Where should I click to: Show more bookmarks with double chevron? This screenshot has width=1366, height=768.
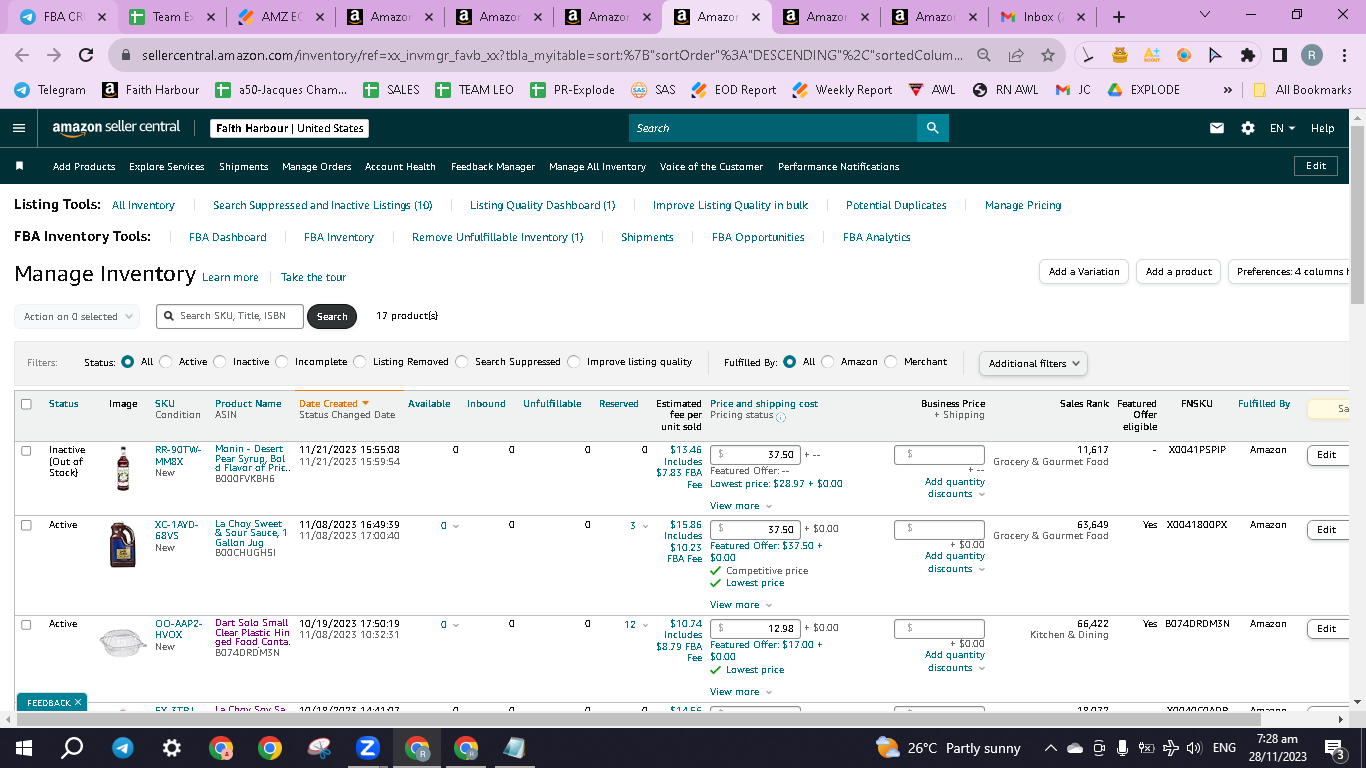point(1228,89)
